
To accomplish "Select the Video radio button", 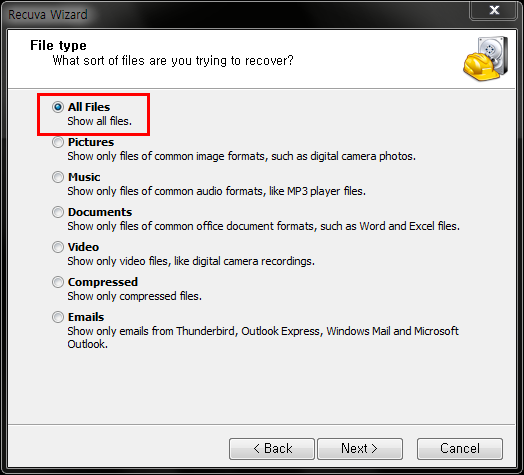I will click(58, 247).
